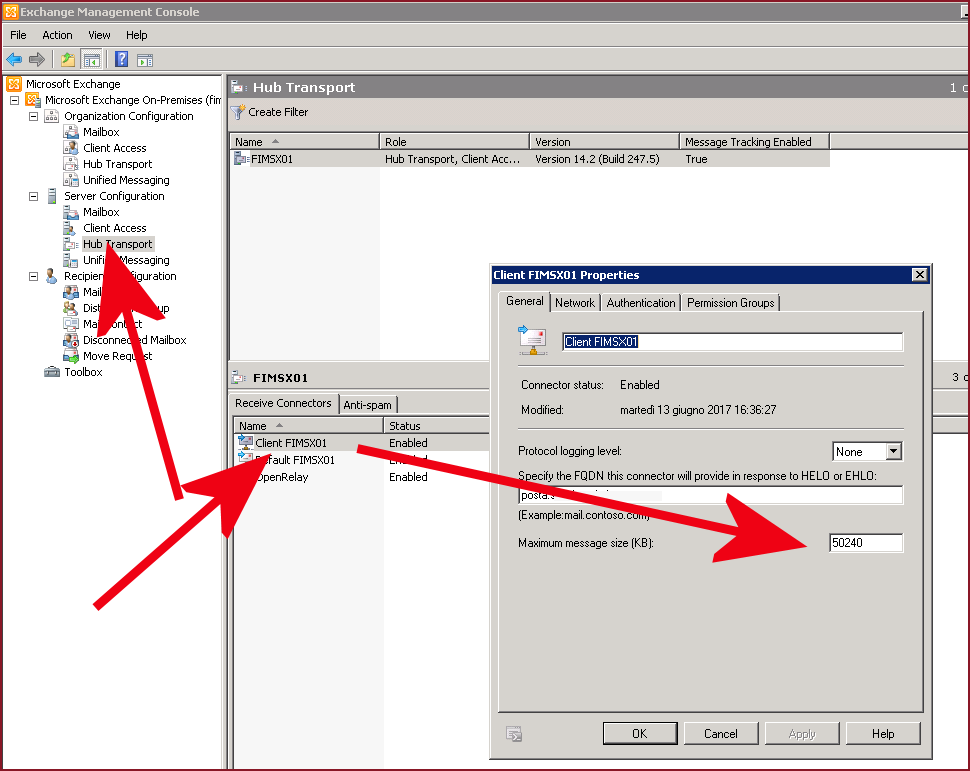This screenshot has width=970, height=771.
Task: Toggle the Show/Hide Action Pane icon
Action: pyautogui.click(x=145, y=60)
